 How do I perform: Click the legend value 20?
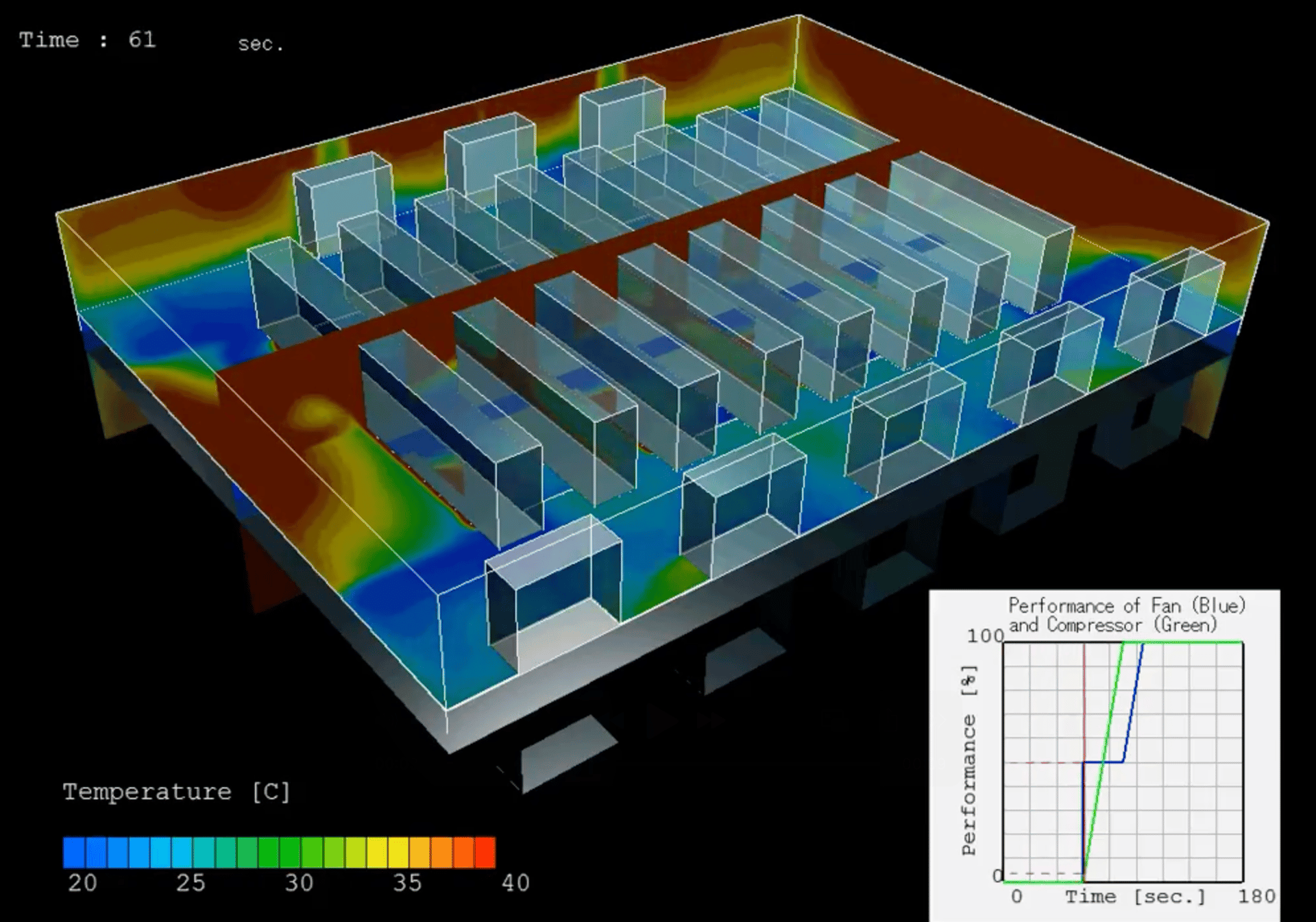(82, 883)
